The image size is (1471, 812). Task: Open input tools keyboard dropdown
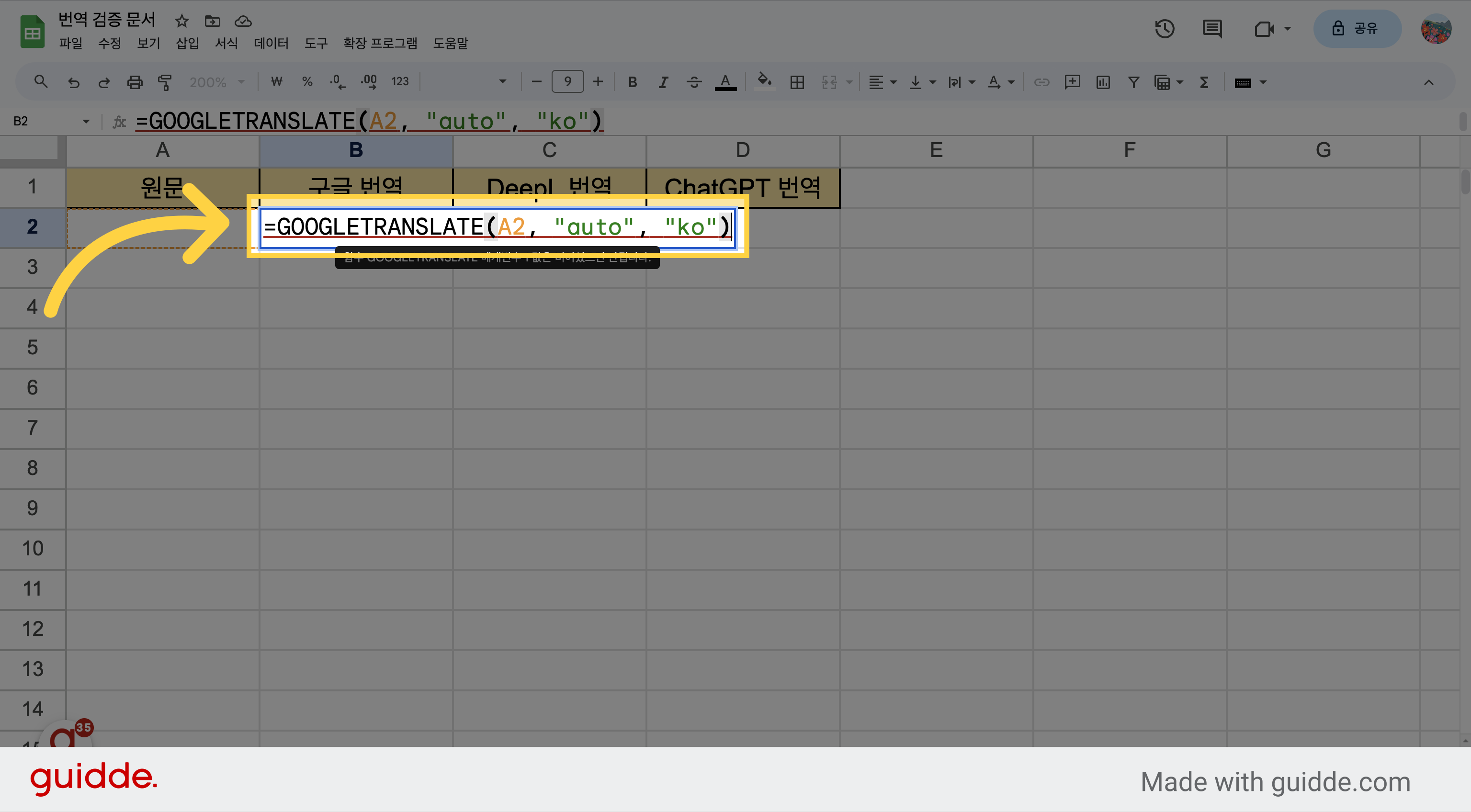coord(1250,82)
